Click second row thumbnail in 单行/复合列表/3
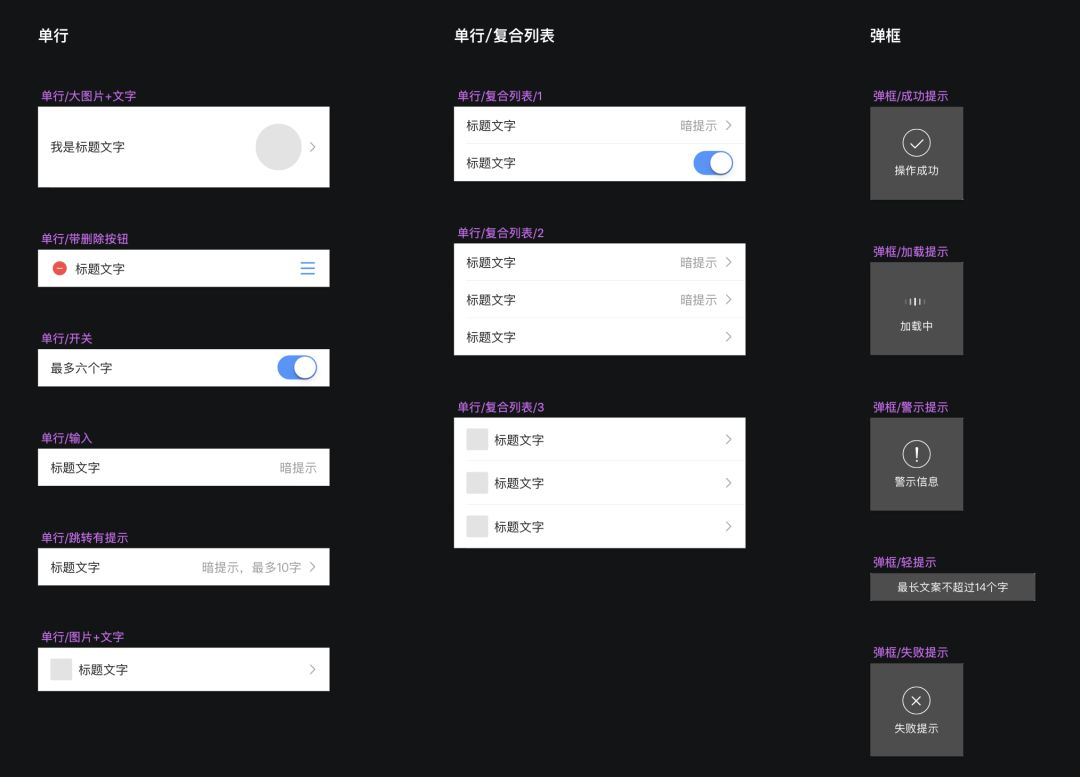 tap(477, 483)
